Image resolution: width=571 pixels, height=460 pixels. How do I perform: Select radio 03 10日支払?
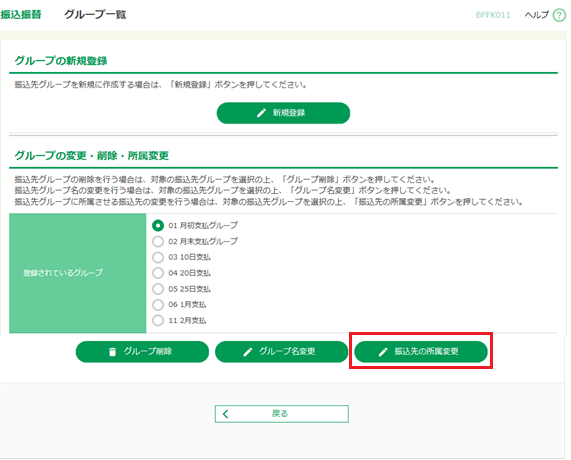[158, 257]
